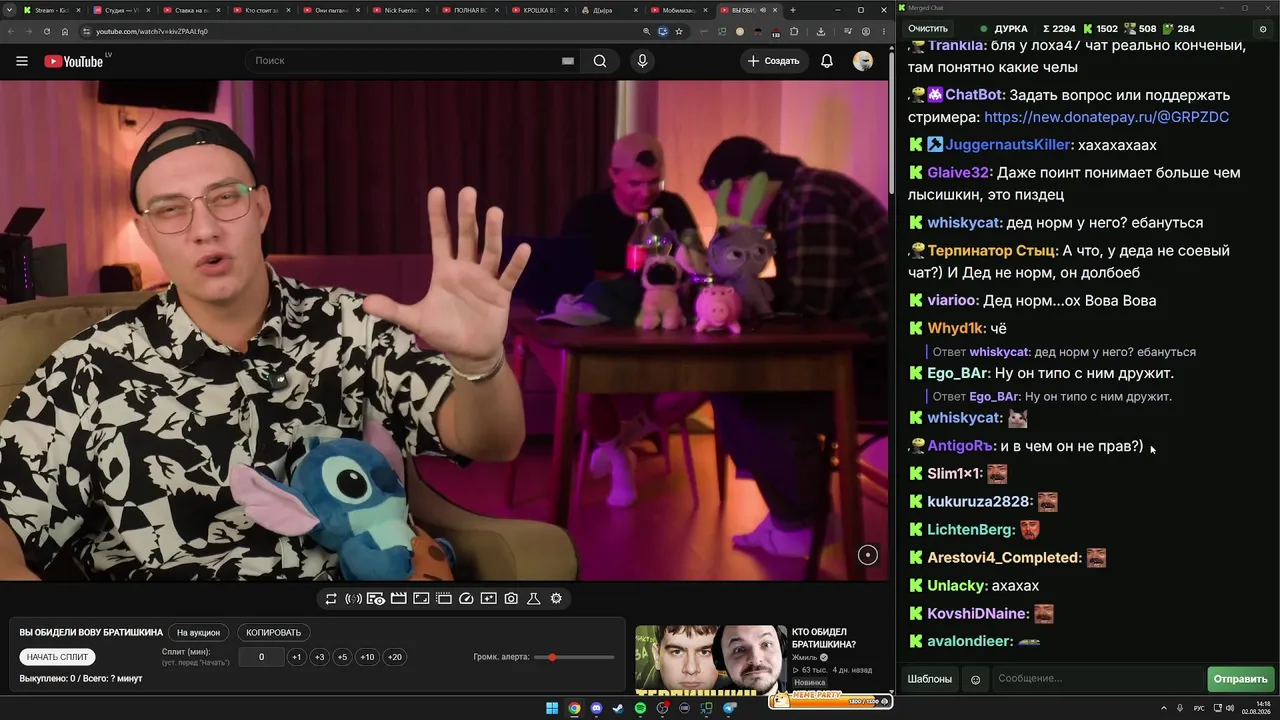Viewport: 1280px width, 720px height.
Task: Open the on-screen keyboard icon in search box
Action: (x=568, y=61)
